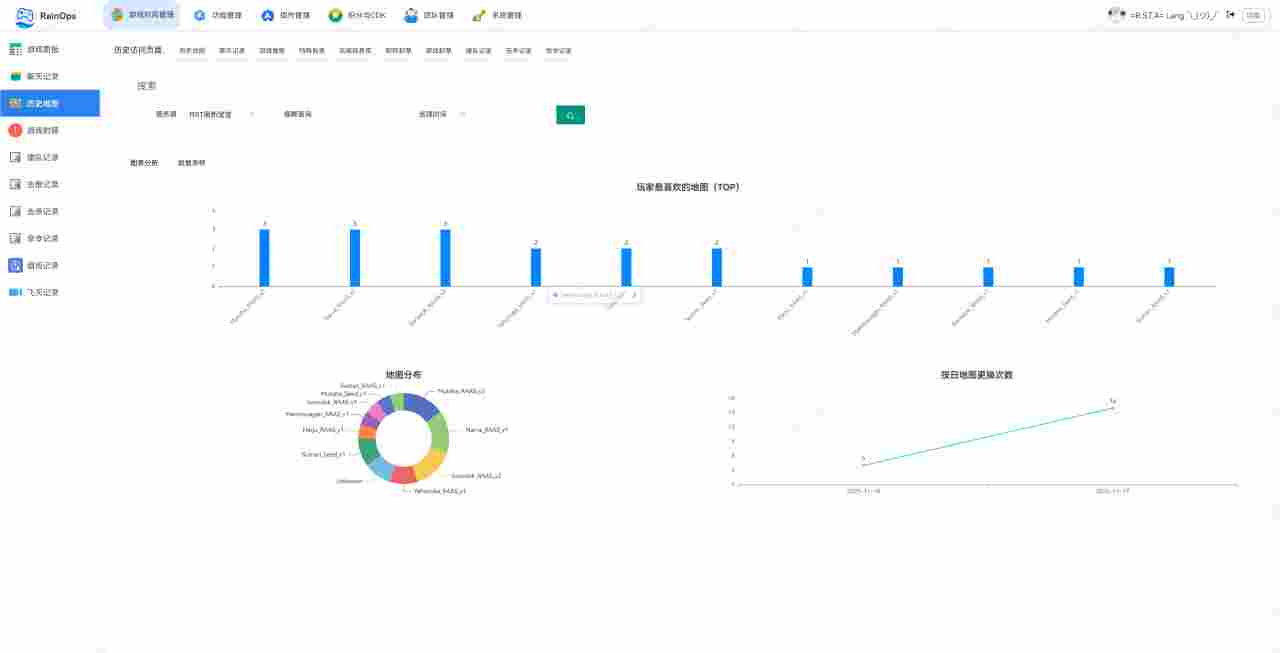1280x653 pixels.
Task: Expand the server selection dropdown
Action: point(220,115)
